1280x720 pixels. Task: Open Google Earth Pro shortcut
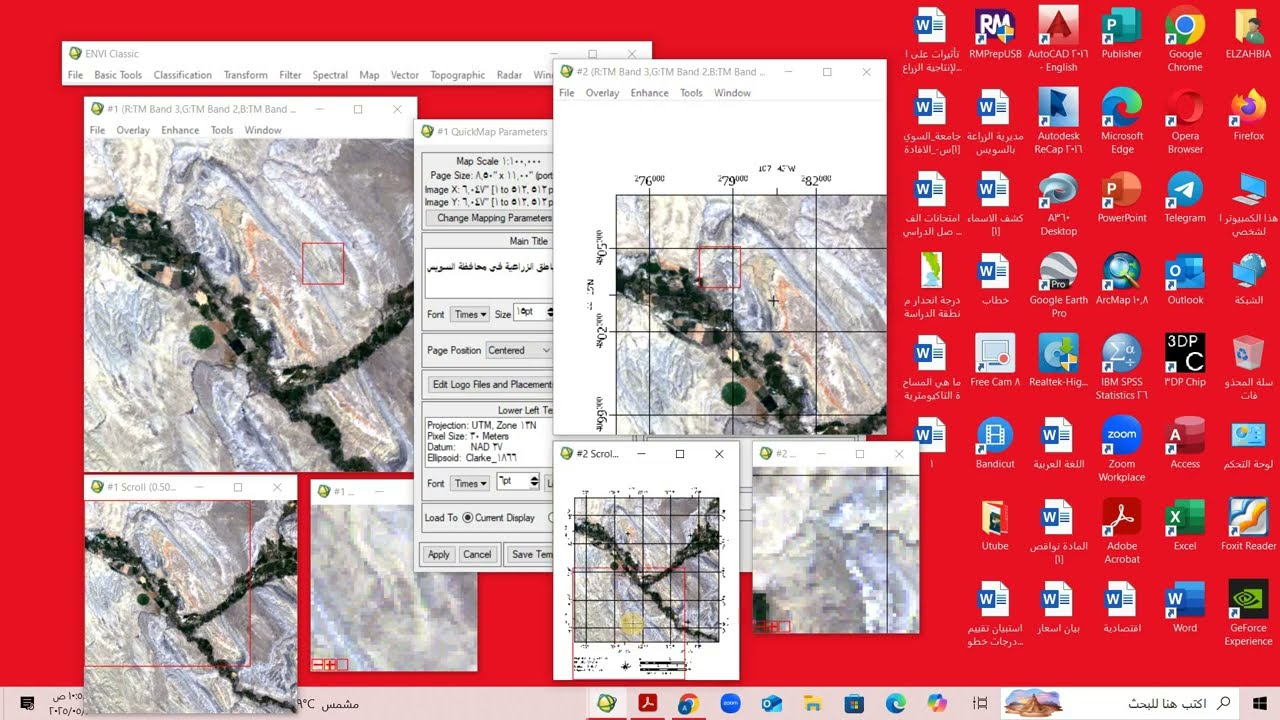tap(1058, 286)
